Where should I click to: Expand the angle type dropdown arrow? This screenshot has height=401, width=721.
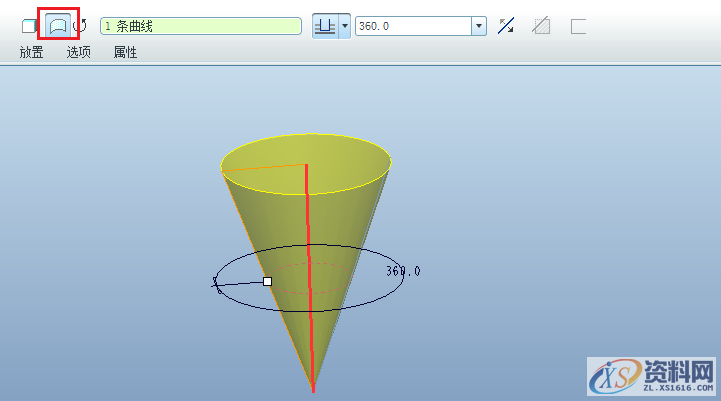click(x=345, y=26)
